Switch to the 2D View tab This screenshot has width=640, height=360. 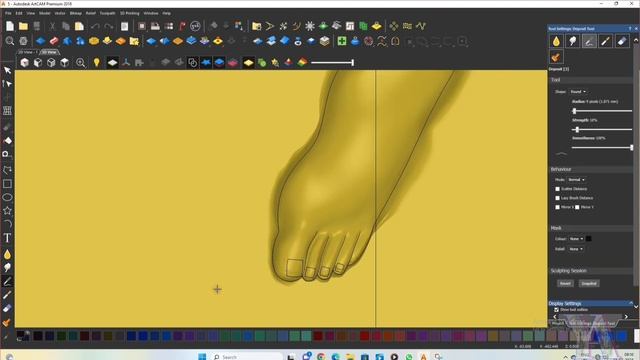27,52
